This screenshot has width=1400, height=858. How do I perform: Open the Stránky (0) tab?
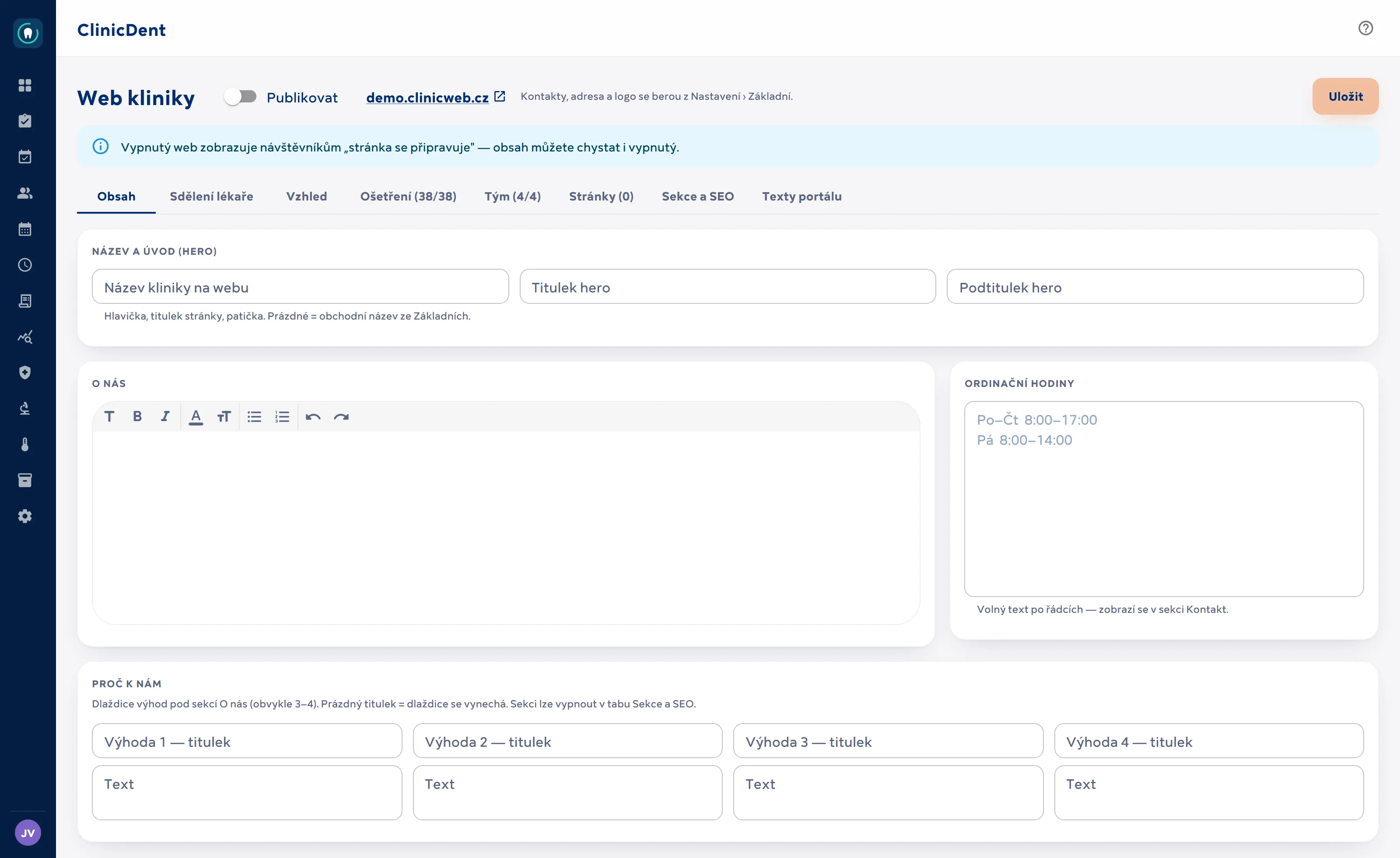[601, 197]
